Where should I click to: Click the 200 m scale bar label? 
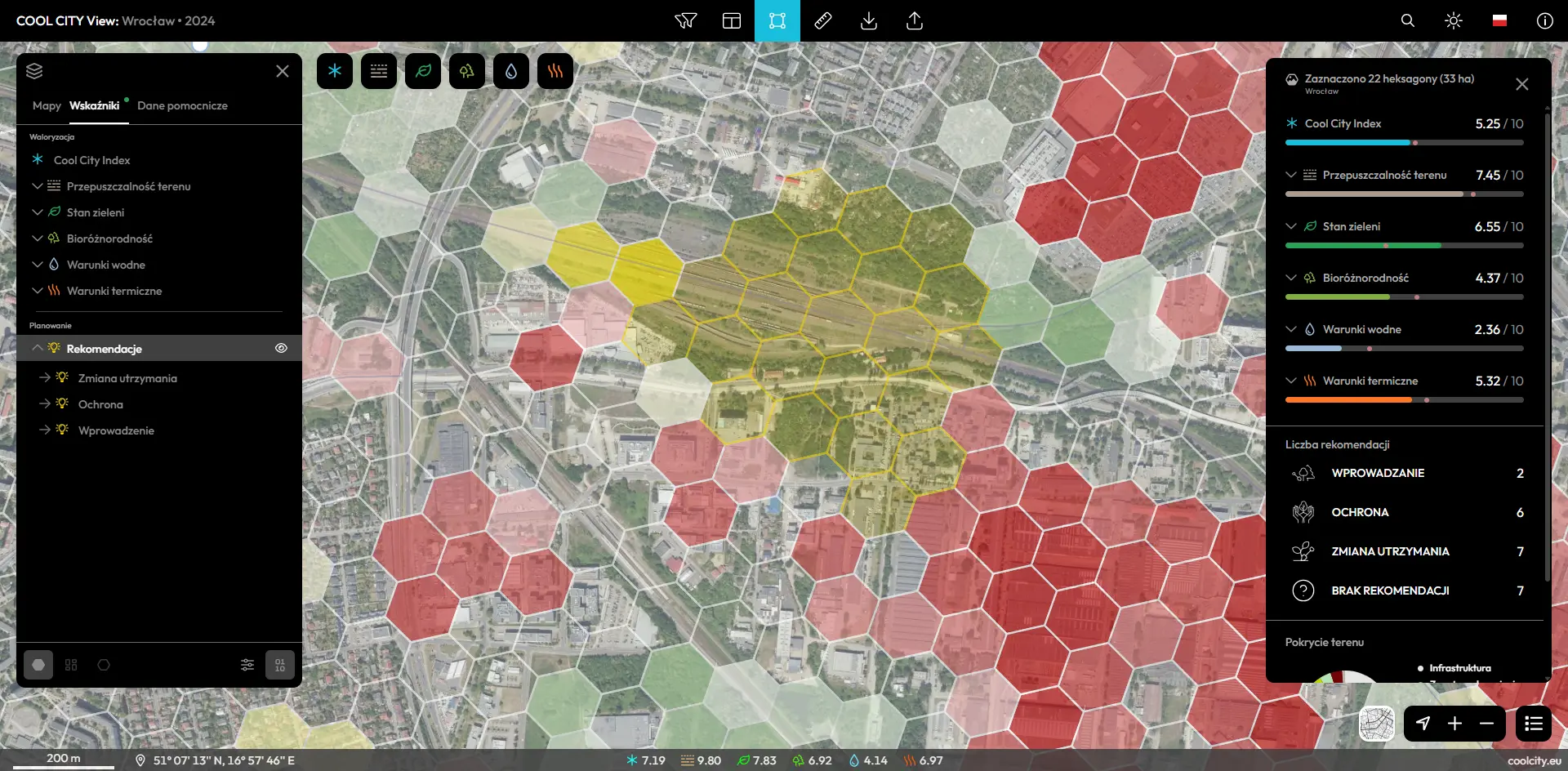(64, 758)
